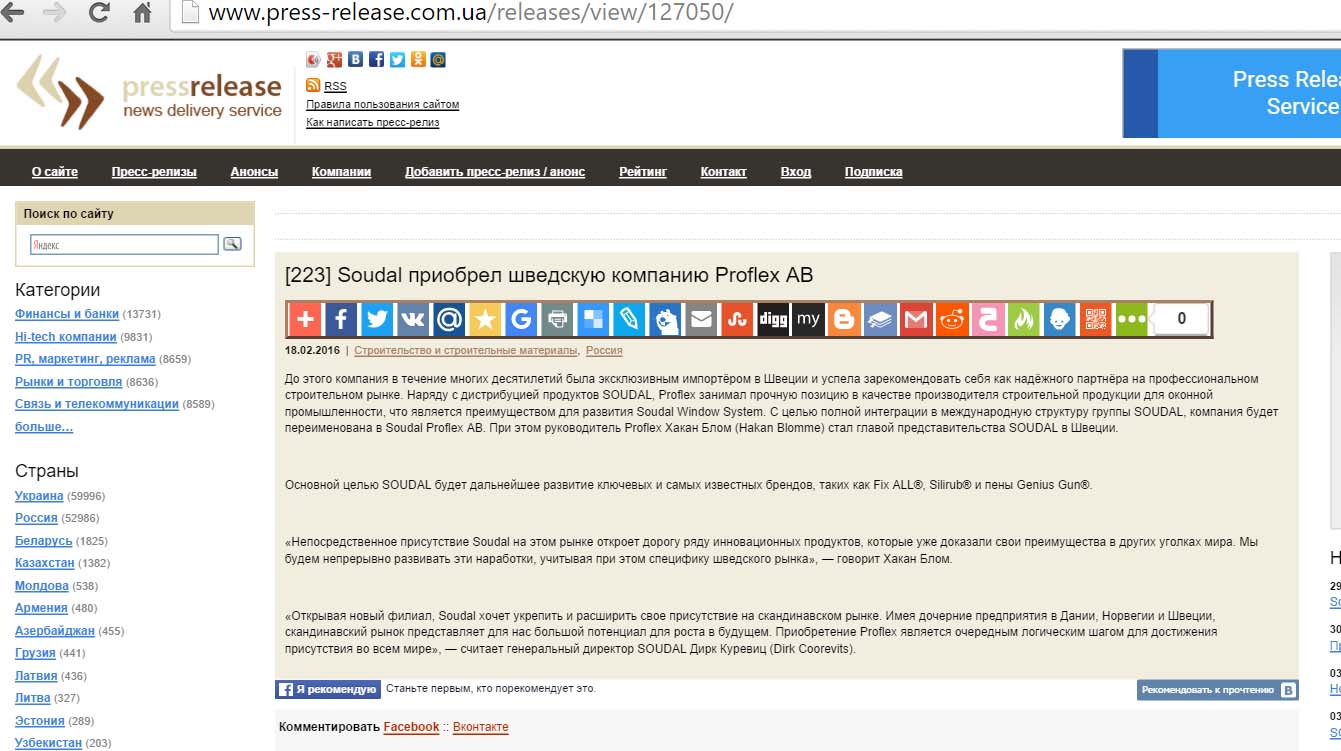Click the Odnoklassniki icon in the site header
This screenshot has width=1341, height=751.
coord(418,60)
